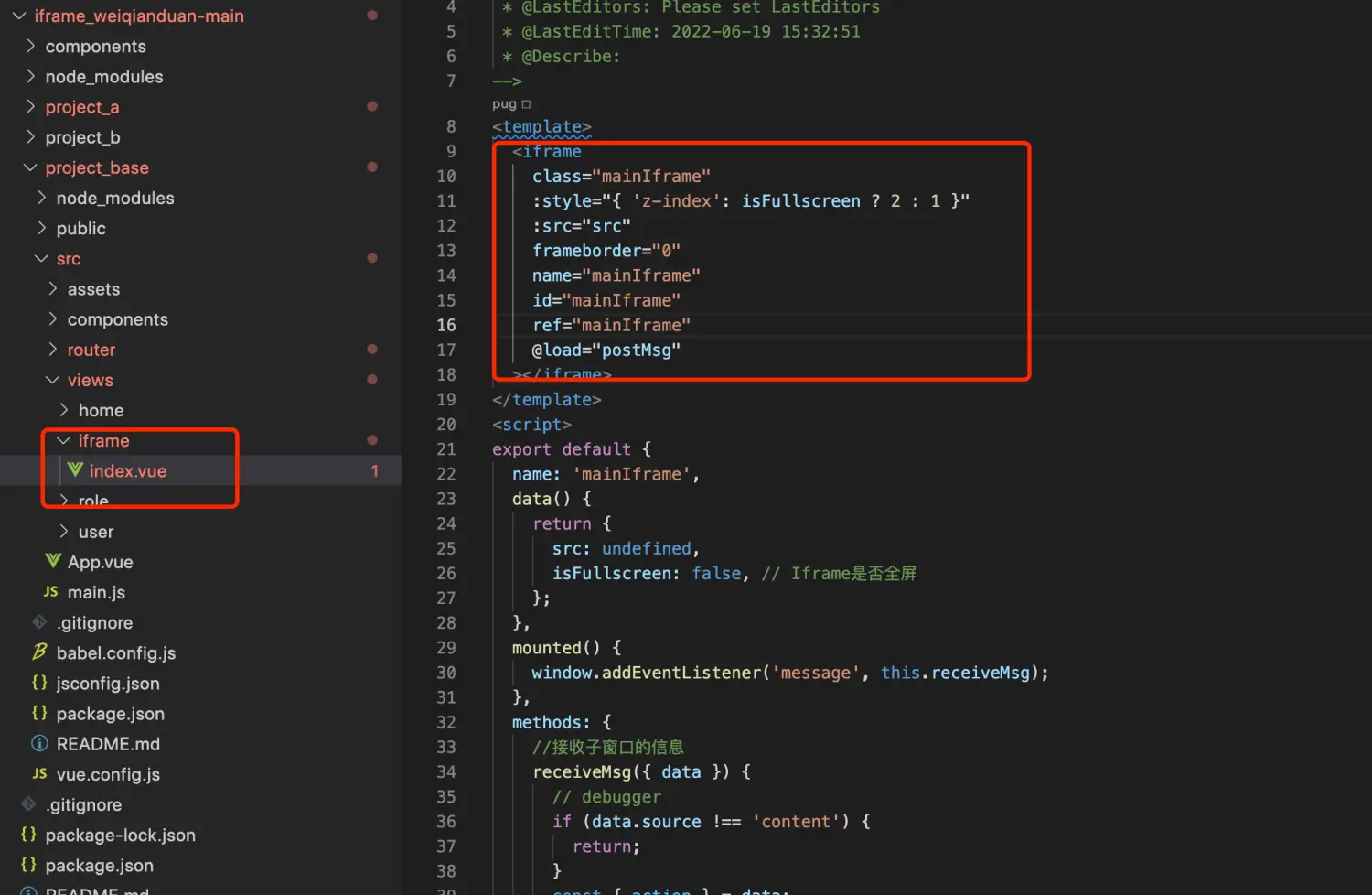Click line number 16 in the gutter
This screenshot has width=1372, height=895.
(x=445, y=325)
